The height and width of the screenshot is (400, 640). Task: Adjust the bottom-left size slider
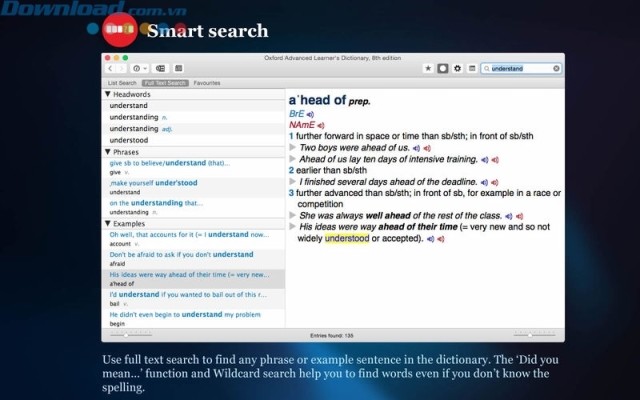point(128,334)
